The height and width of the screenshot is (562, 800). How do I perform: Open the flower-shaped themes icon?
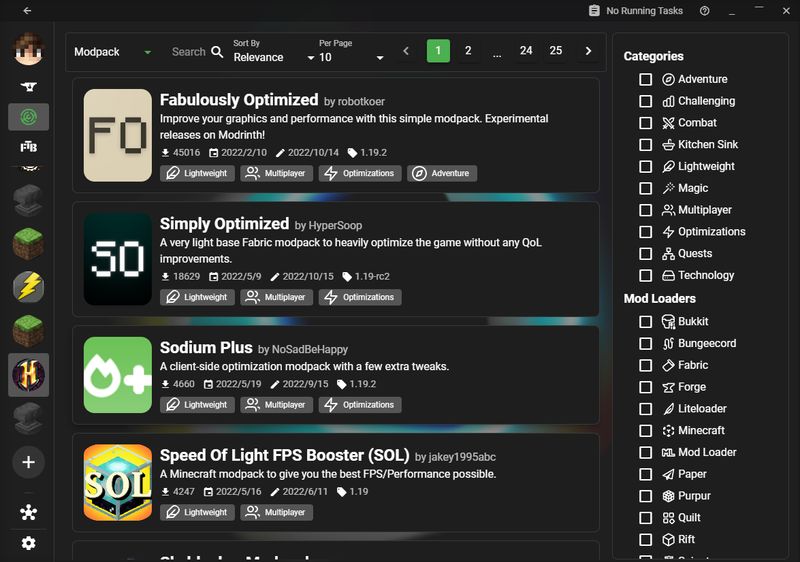tap(29, 512)
